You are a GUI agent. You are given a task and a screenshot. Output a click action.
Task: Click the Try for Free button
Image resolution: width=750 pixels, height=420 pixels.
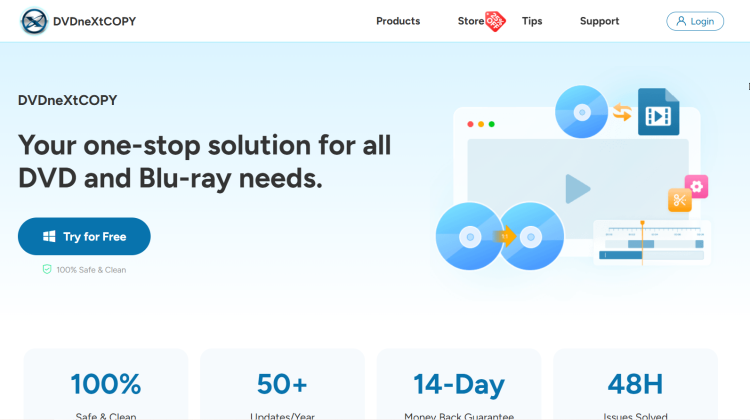click(84, 236)
